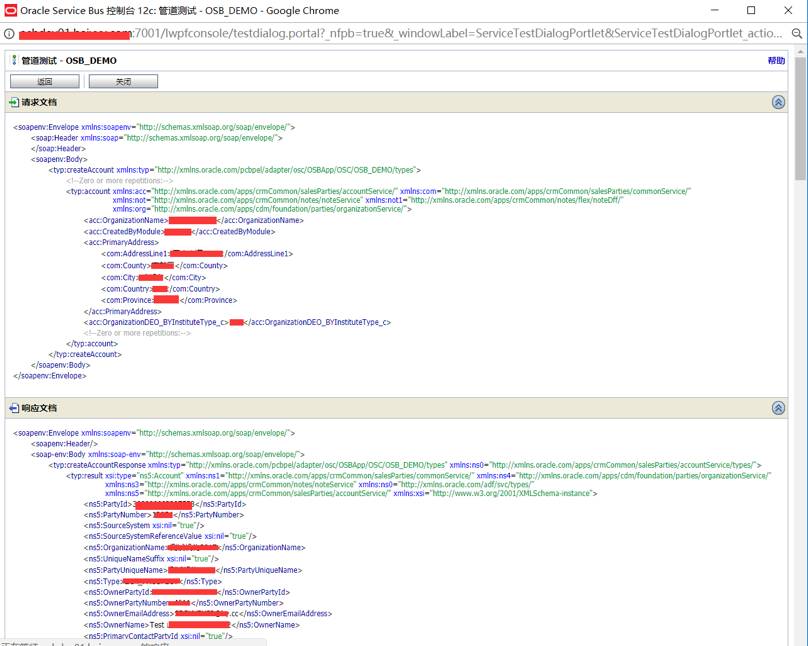Screen dimensions: 808x646
Task: Click the com:AddressLine1 element line
Action: tap(197, 253)
